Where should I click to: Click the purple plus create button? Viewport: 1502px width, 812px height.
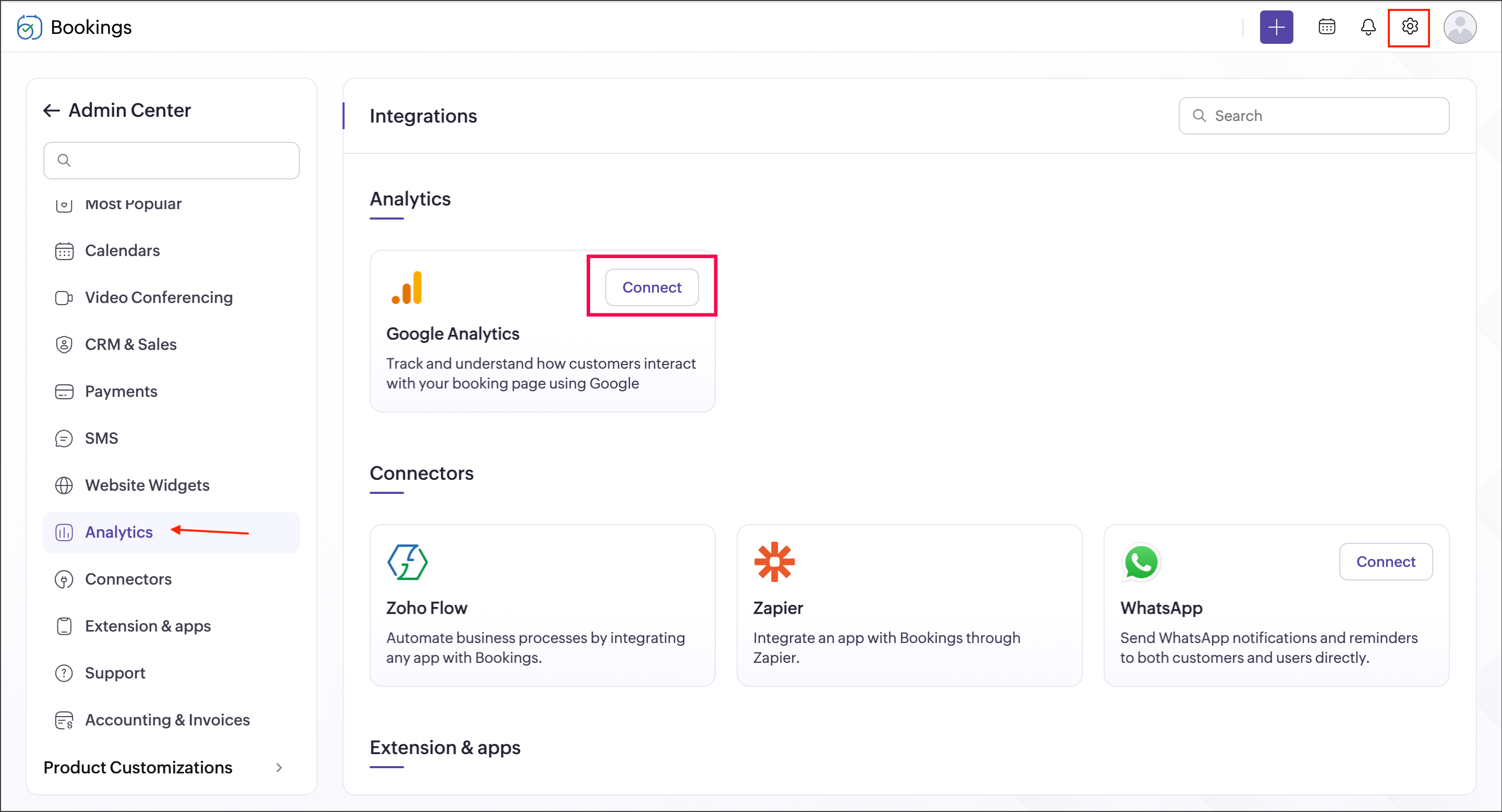pyautogui.click(x=1276, y=28)
